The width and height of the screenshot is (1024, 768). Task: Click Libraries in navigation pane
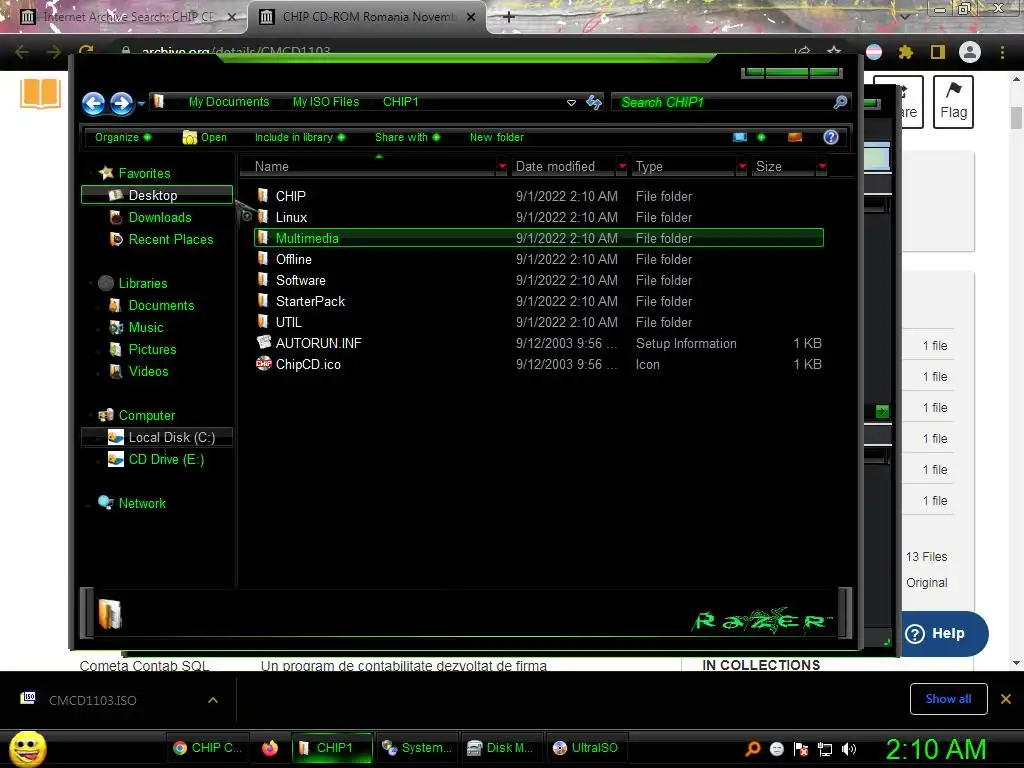(x=143, y=283)
